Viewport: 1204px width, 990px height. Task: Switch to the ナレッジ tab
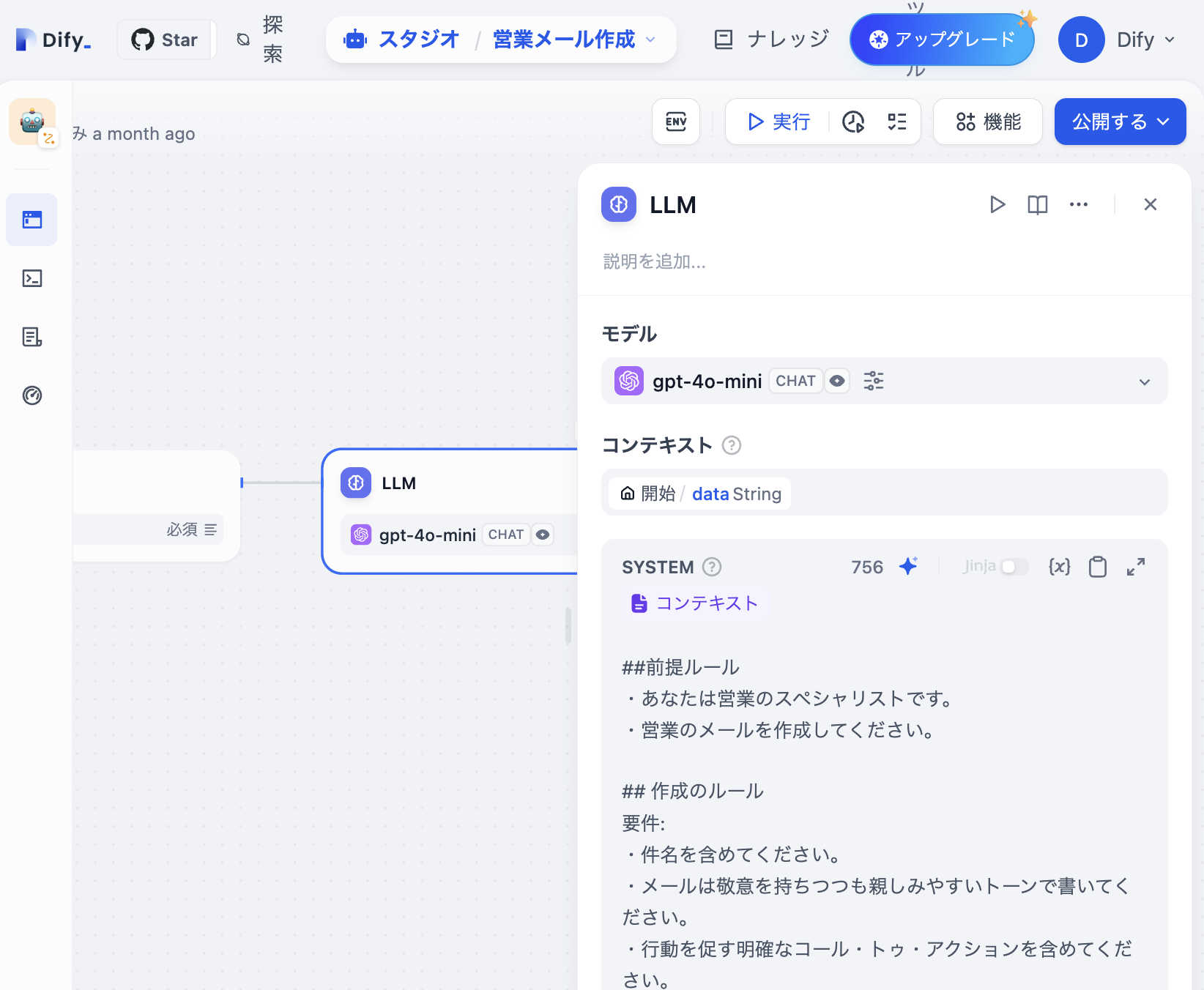[768, 40]
